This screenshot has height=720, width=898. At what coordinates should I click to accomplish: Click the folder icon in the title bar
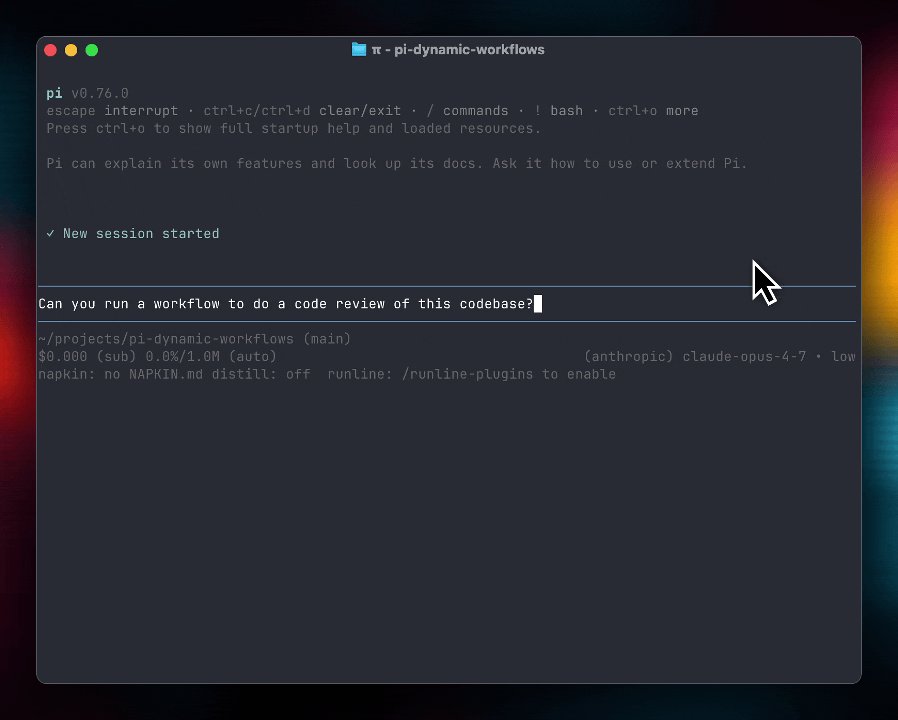pos(359,50)
